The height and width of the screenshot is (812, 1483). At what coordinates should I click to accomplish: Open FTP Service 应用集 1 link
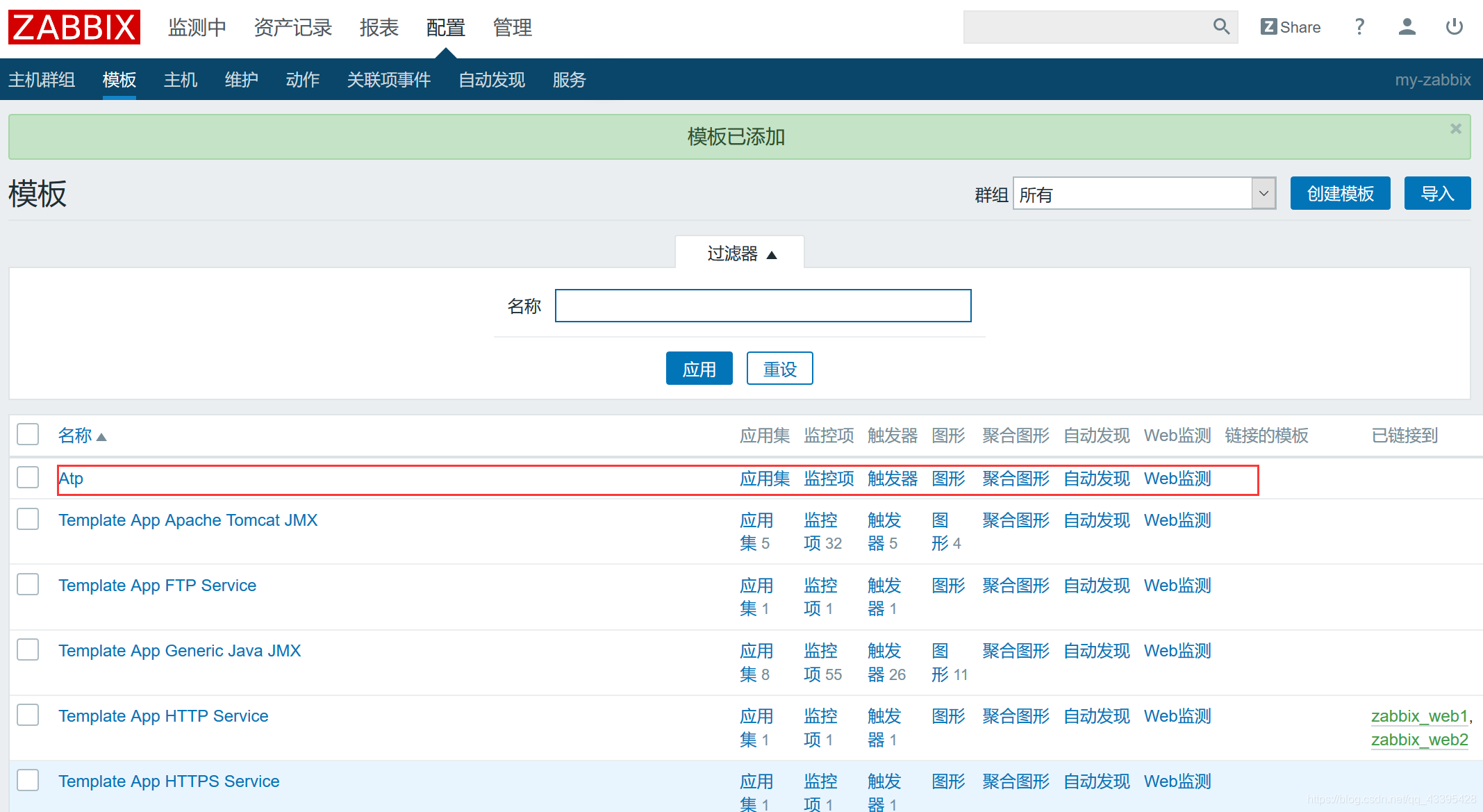pos(756,597)
